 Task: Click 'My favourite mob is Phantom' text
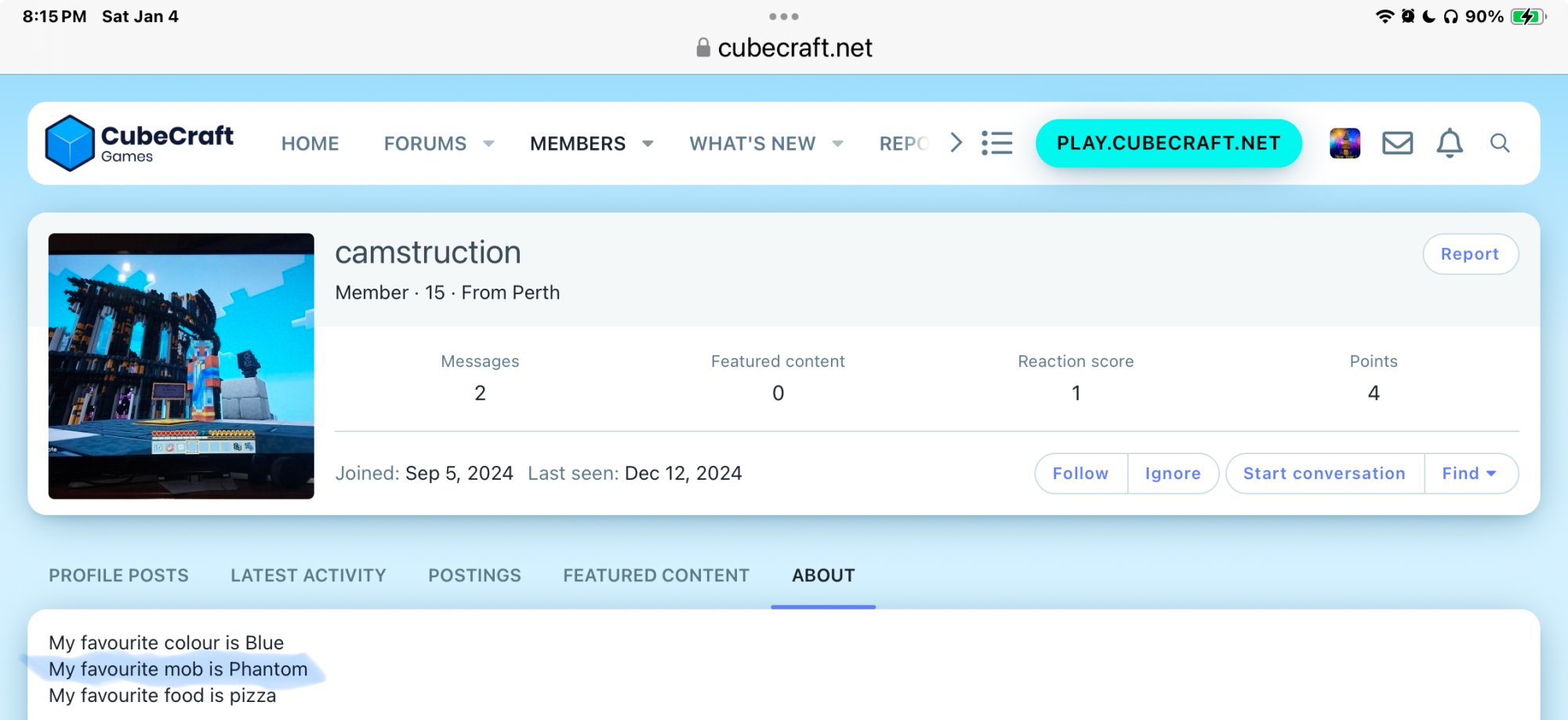[178, 669]
